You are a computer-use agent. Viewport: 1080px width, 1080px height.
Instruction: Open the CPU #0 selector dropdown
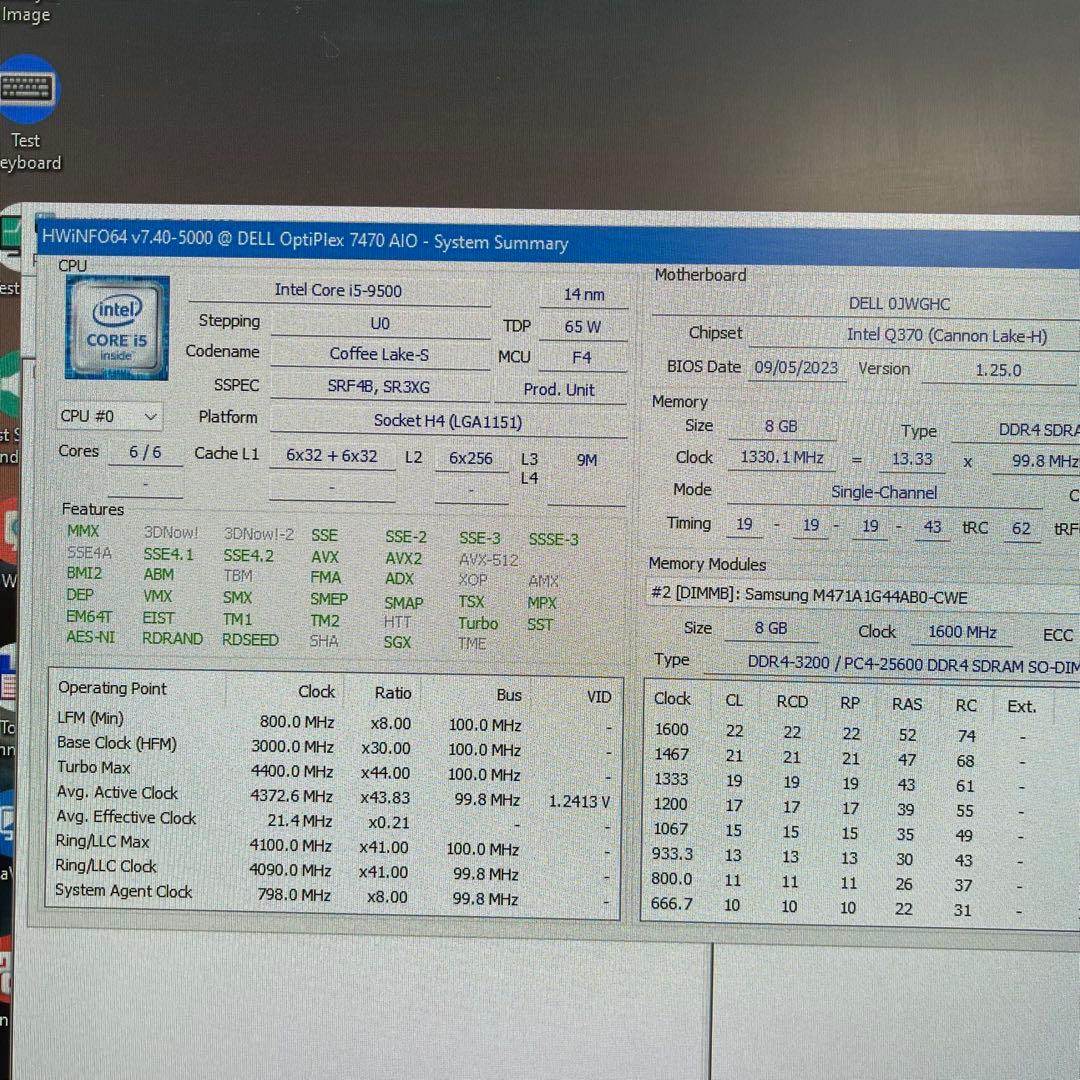pyautogui.click(x=108, y=416)
